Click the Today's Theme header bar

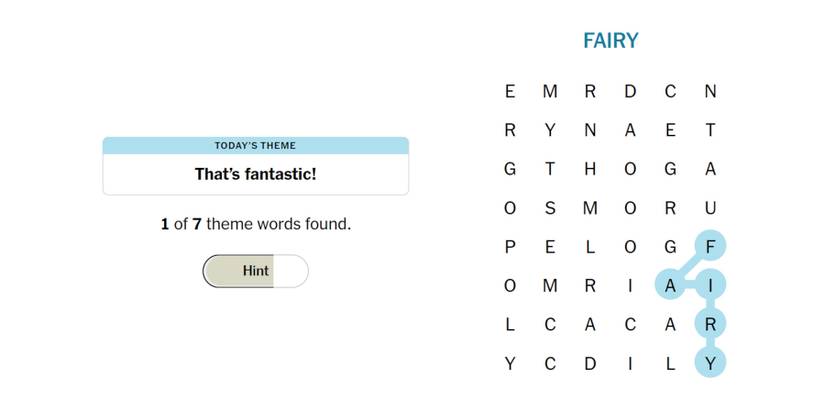tap(255, 146)
